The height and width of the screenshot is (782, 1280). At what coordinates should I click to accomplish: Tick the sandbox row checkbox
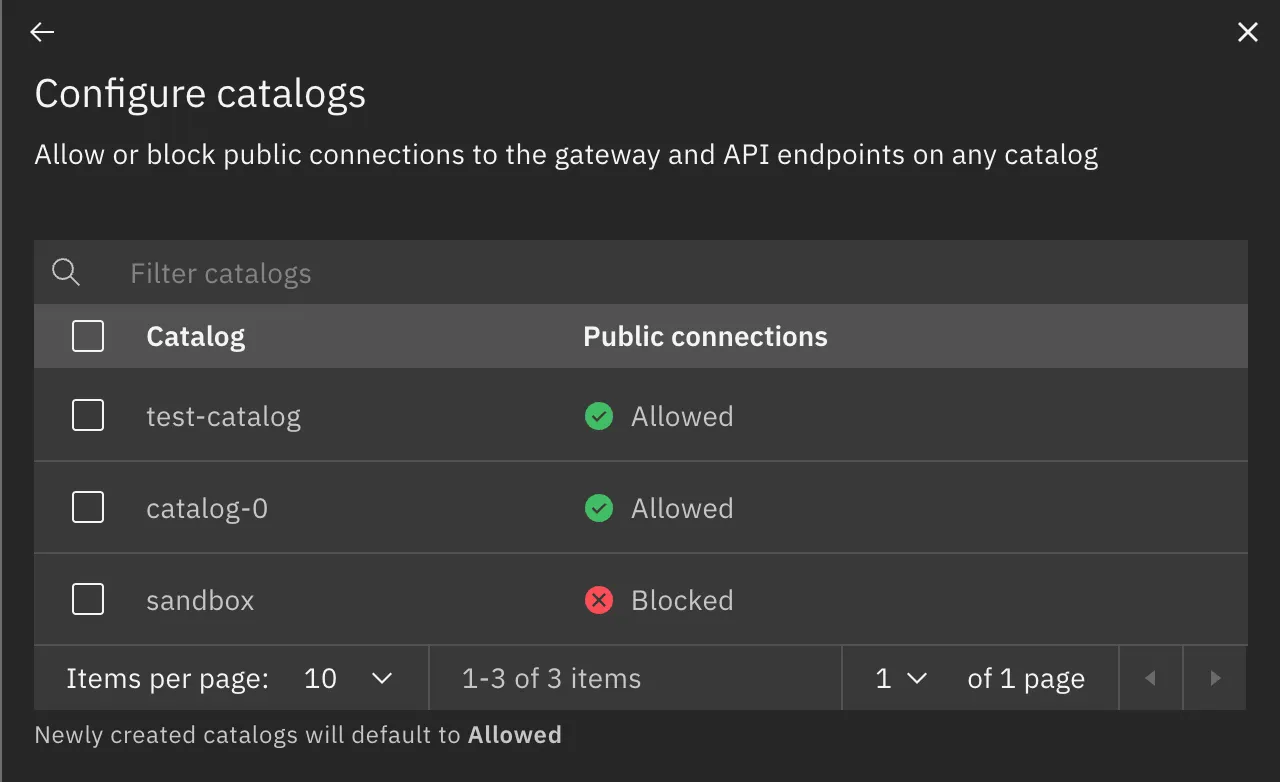(x=88, y=600)
